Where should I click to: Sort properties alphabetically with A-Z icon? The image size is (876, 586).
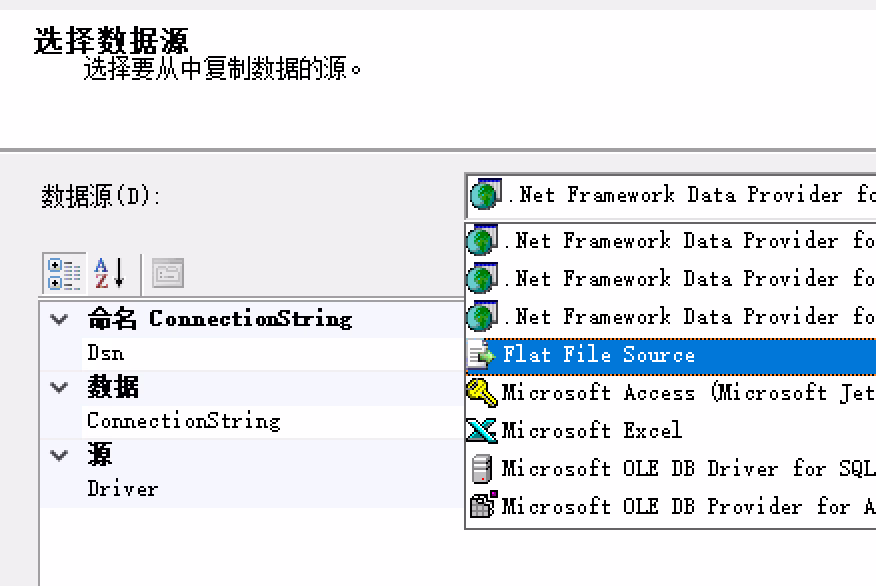(108, 272)
